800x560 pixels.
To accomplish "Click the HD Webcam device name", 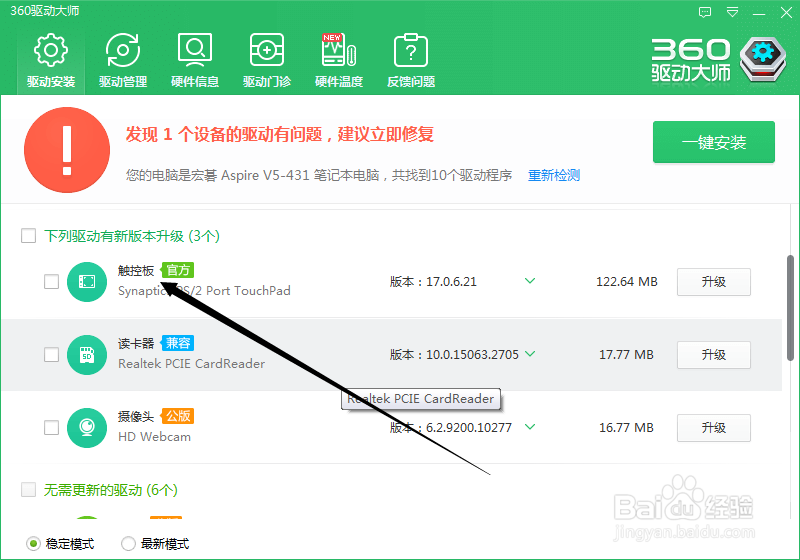I will (154, 437).
